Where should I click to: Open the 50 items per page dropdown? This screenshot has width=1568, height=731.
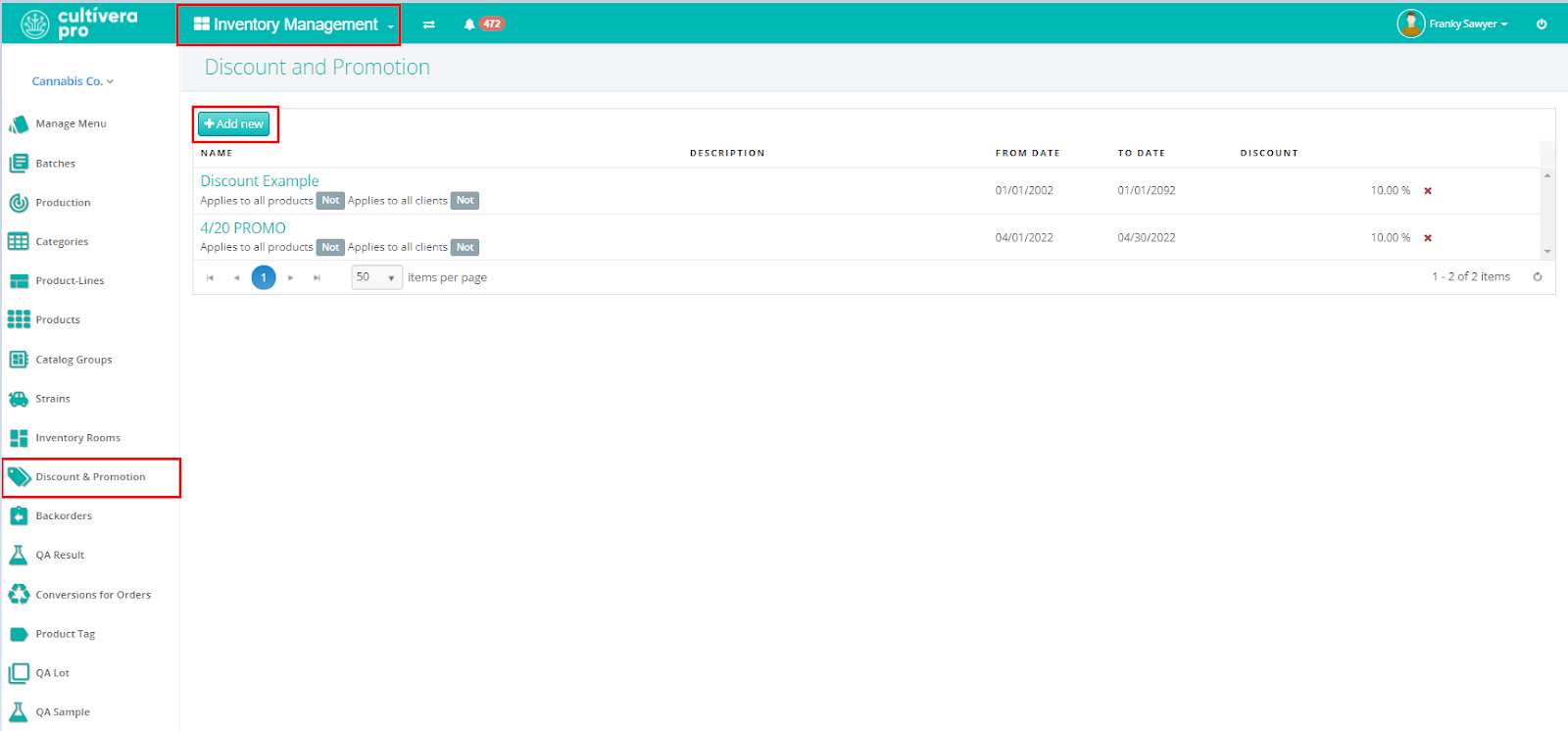(x=377, y=277)
